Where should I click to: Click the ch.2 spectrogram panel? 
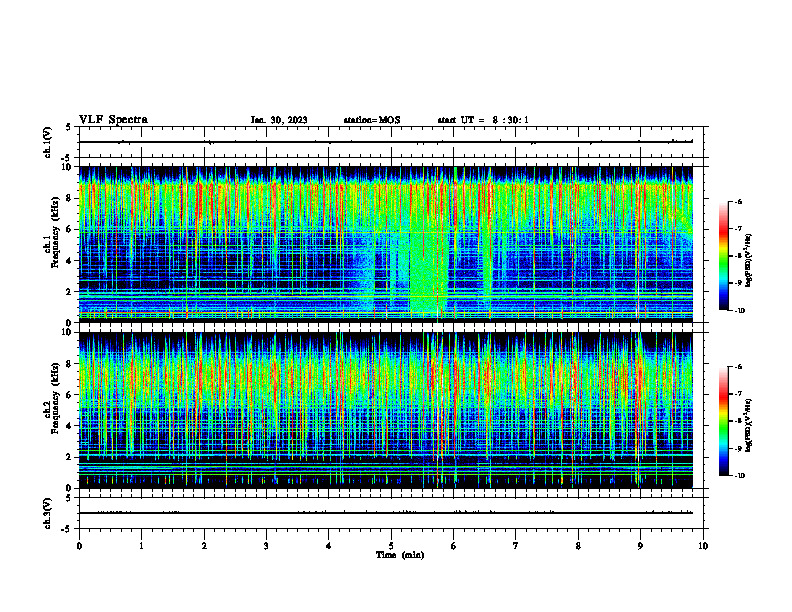[386, 410]
